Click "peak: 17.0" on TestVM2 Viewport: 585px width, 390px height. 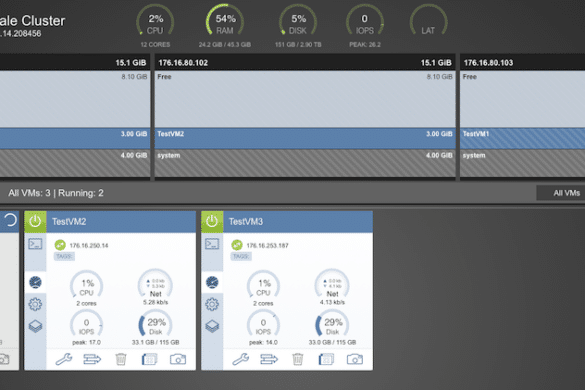point(87,342)
